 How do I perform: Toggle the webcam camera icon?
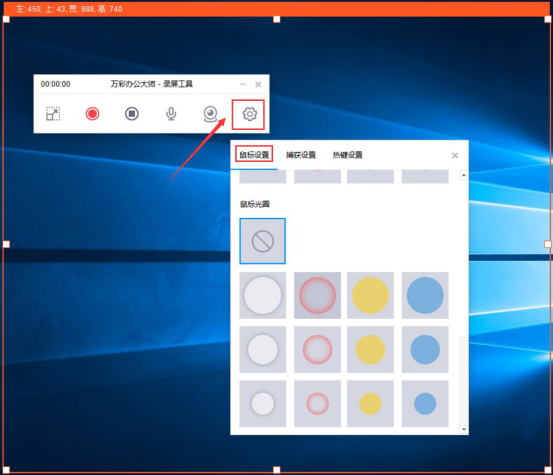click(211, 114)
